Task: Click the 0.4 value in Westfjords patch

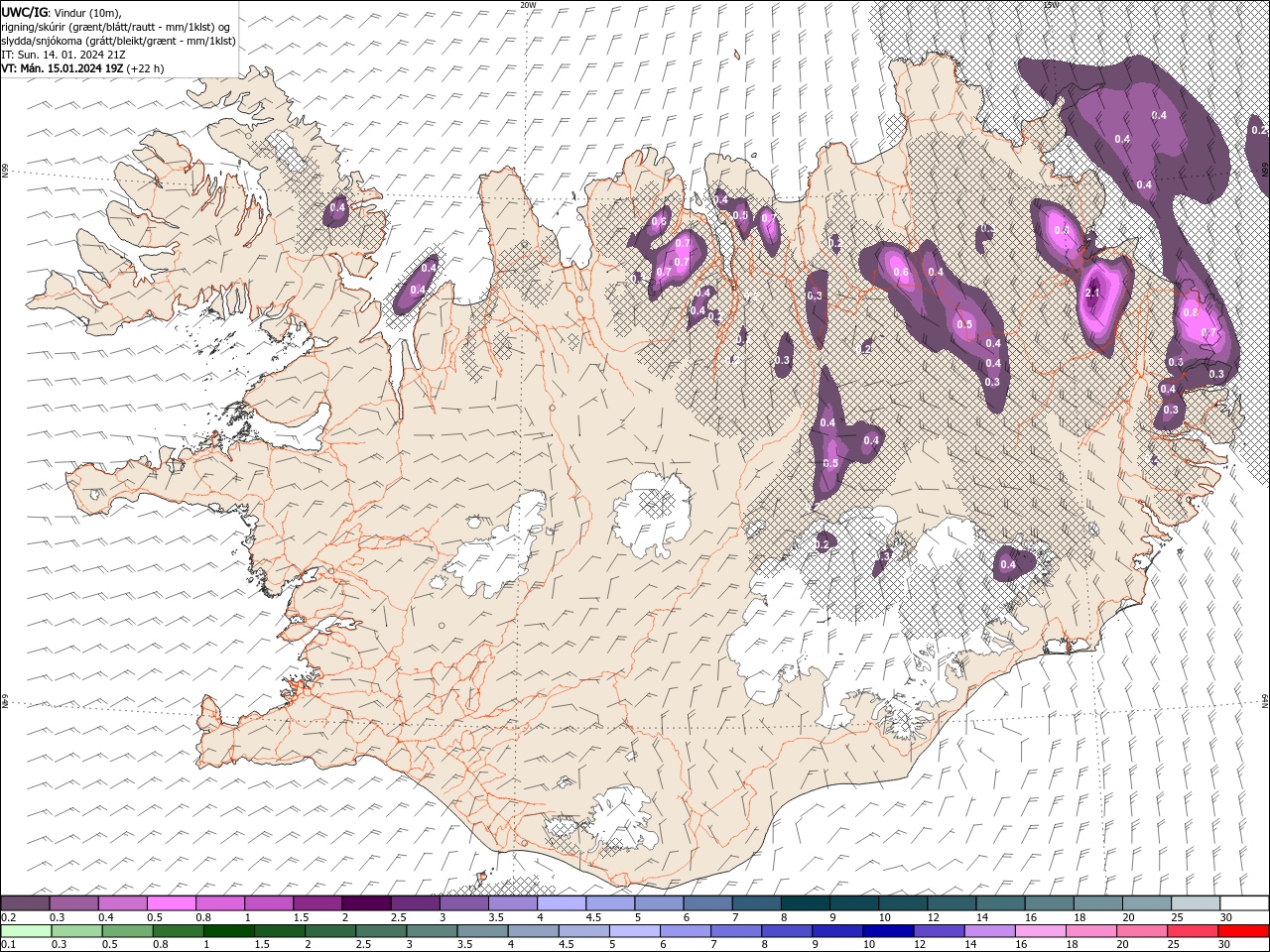Action: tap(337, 207)
